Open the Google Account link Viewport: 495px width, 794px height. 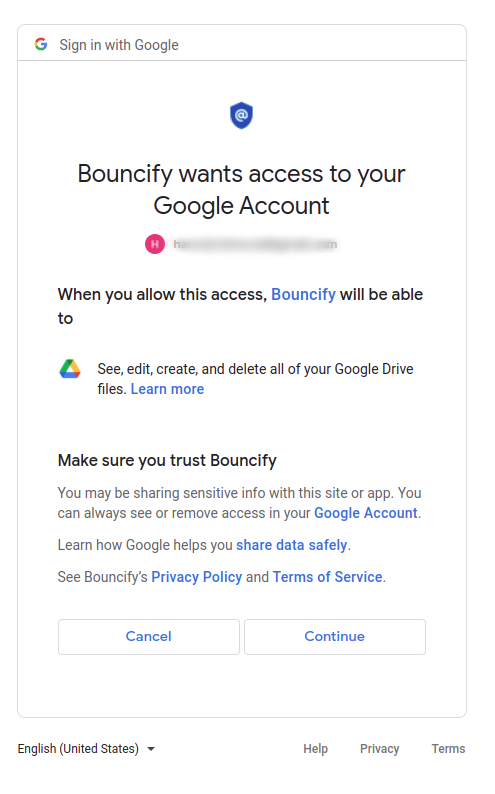[x=366, y=513]
